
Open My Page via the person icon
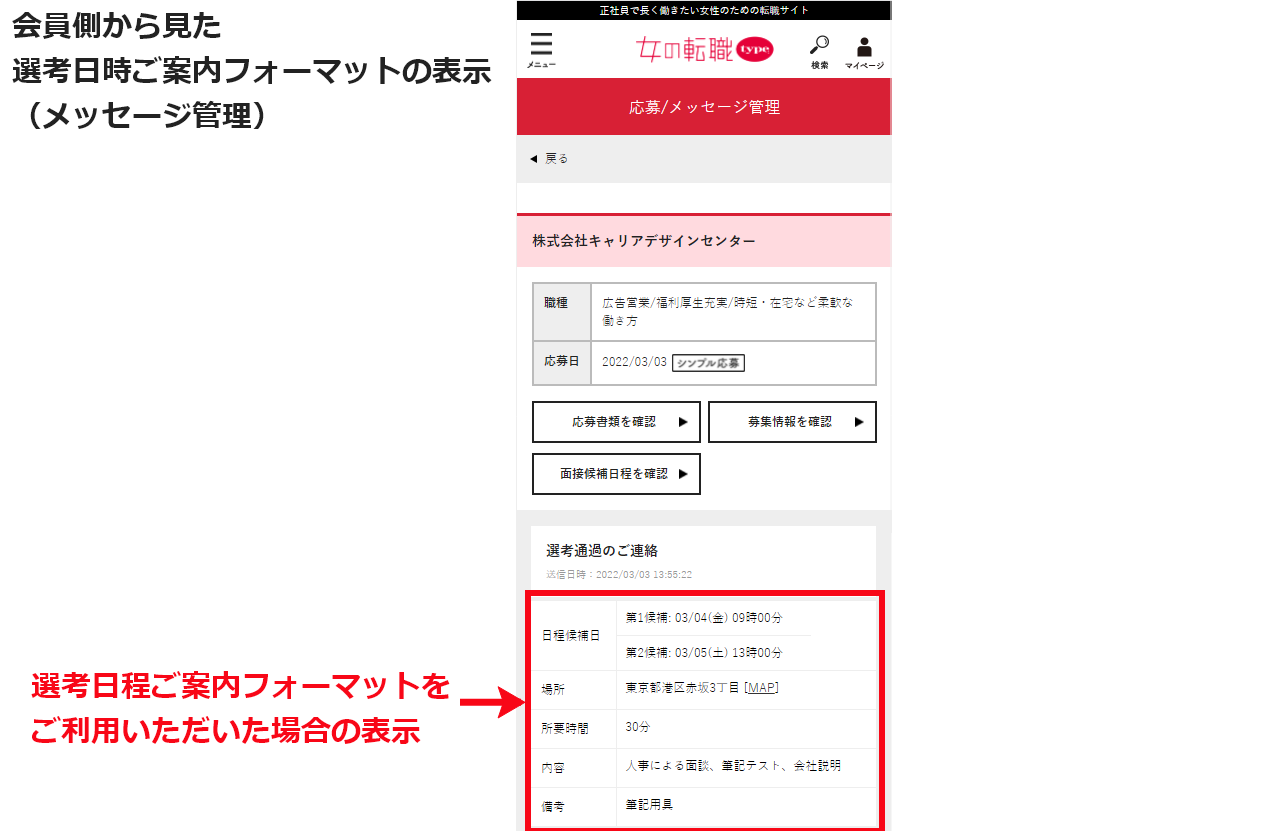pyautogui.click(x=864, y=45)
